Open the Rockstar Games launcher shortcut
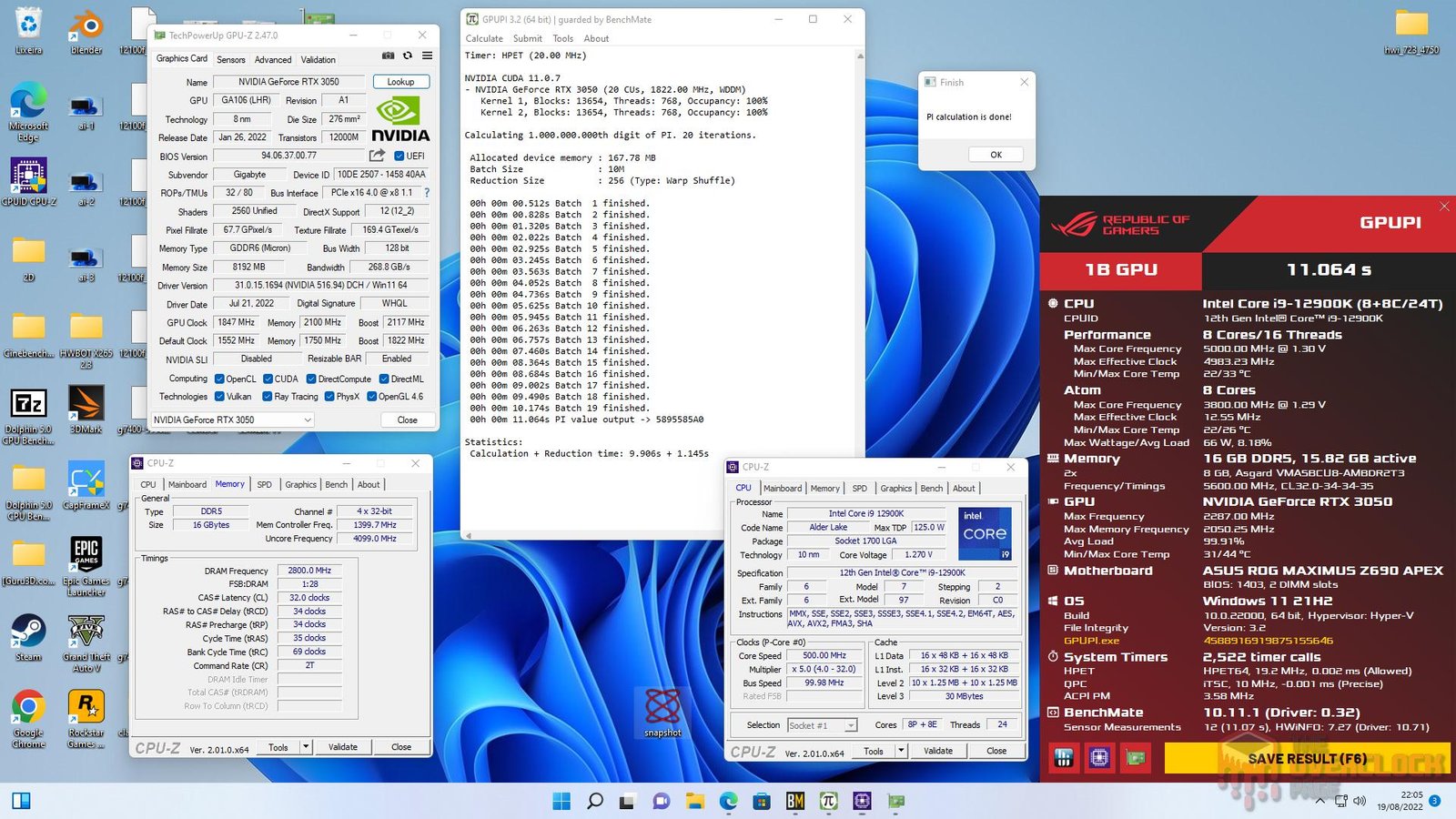Image resolution: width=1456 pixels, height=819 pixels. tap(86, 719)
